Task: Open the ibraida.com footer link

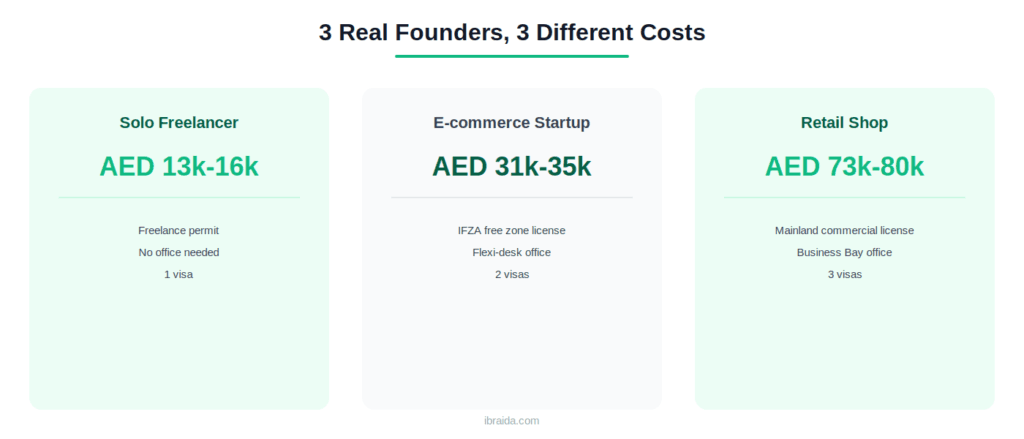Action: point(512,421)
